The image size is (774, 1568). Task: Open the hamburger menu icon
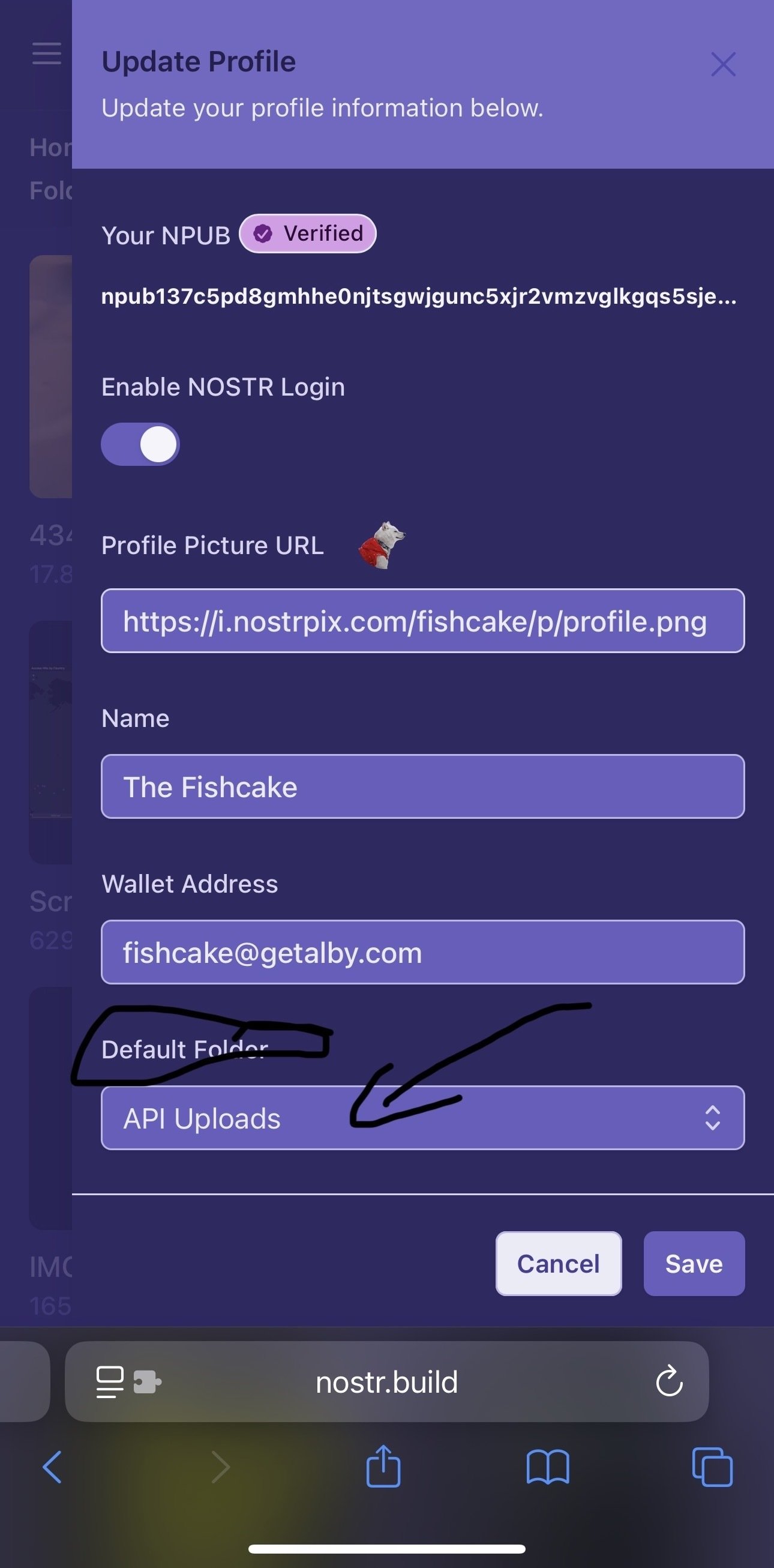pyautogui.click(x=47, y=53)
